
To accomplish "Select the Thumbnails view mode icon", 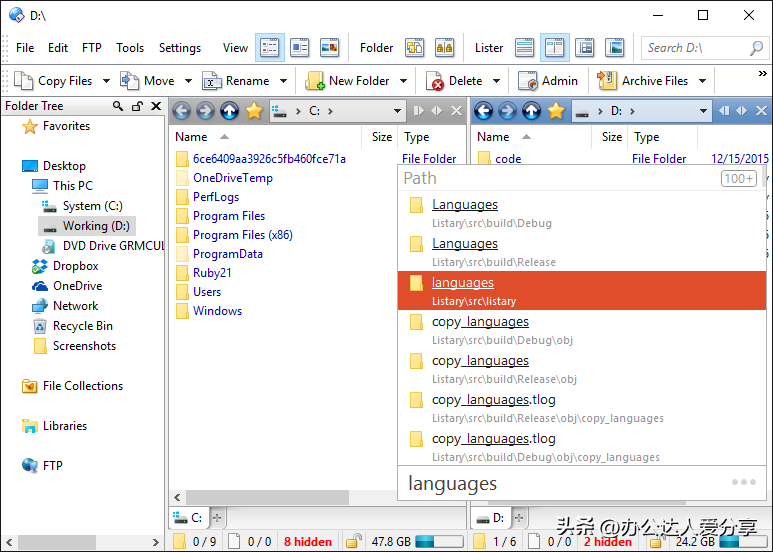I will pyautogui.click(x=329, y=48).
